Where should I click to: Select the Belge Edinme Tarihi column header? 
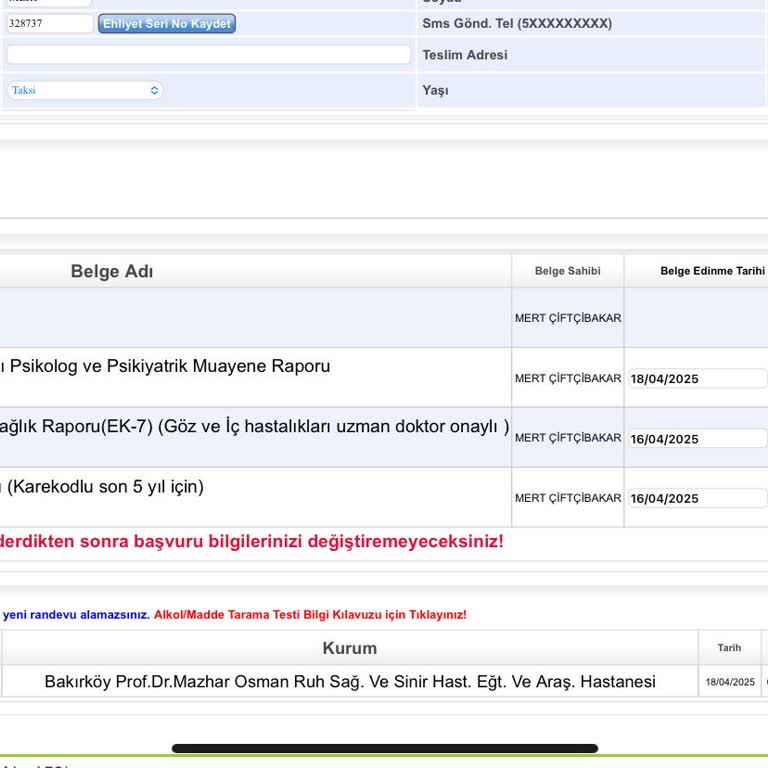pyautogui.click(x=711, y=271)
